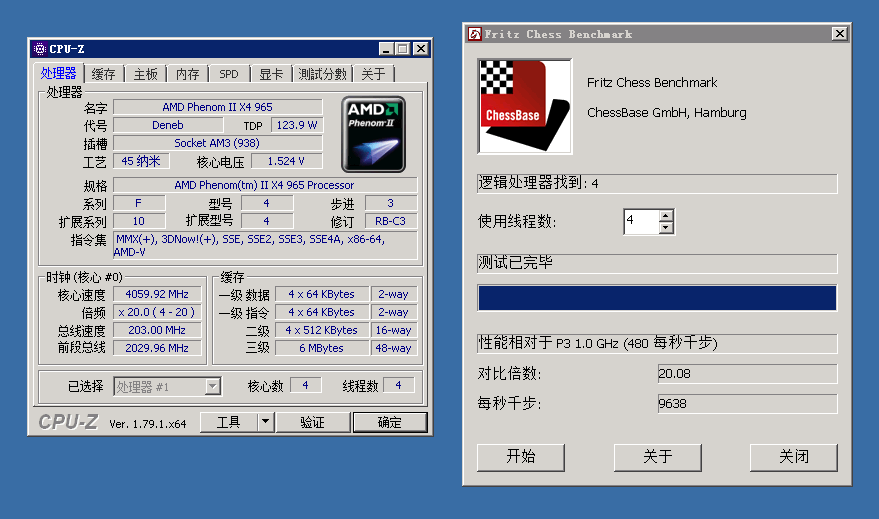Click the 关闭 button in Fritz Chess Benchmark
879x519 pixels.
tap(794, 457)
